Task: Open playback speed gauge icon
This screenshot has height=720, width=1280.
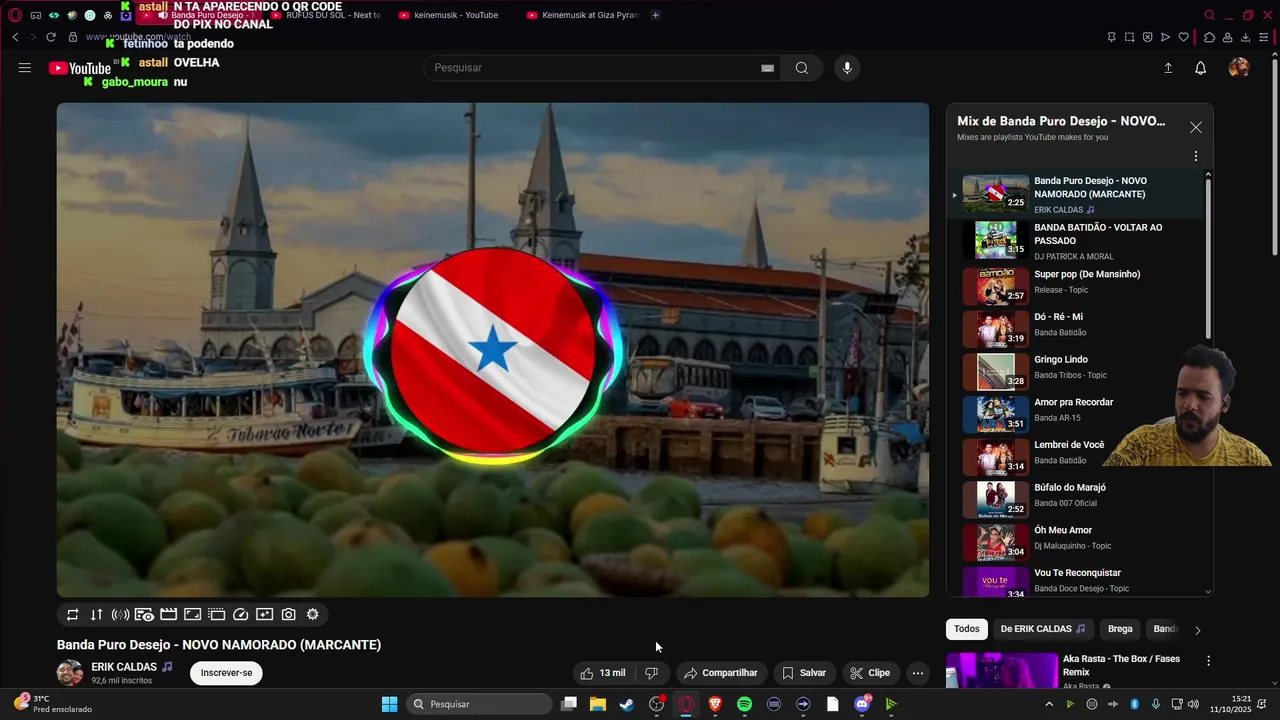Action: pos(240,615)
